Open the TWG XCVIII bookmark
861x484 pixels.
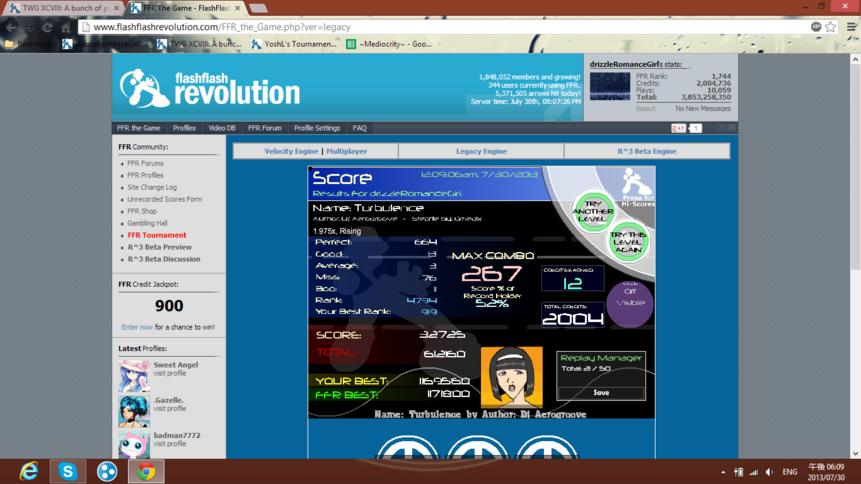[x=199, y=44]
